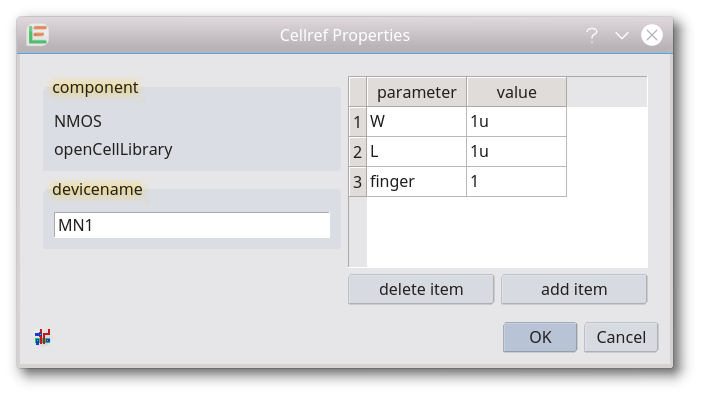The height and width of the screenshot is (397, 702).
Task: Select the W parameter cell
Action: [416, 121]
